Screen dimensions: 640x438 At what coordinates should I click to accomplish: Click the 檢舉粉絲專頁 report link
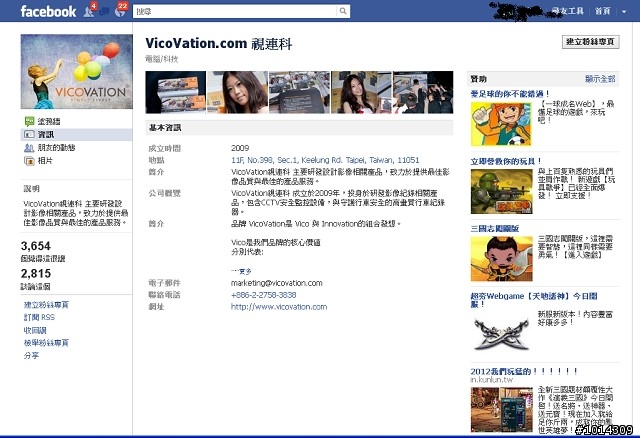(46, 343)
